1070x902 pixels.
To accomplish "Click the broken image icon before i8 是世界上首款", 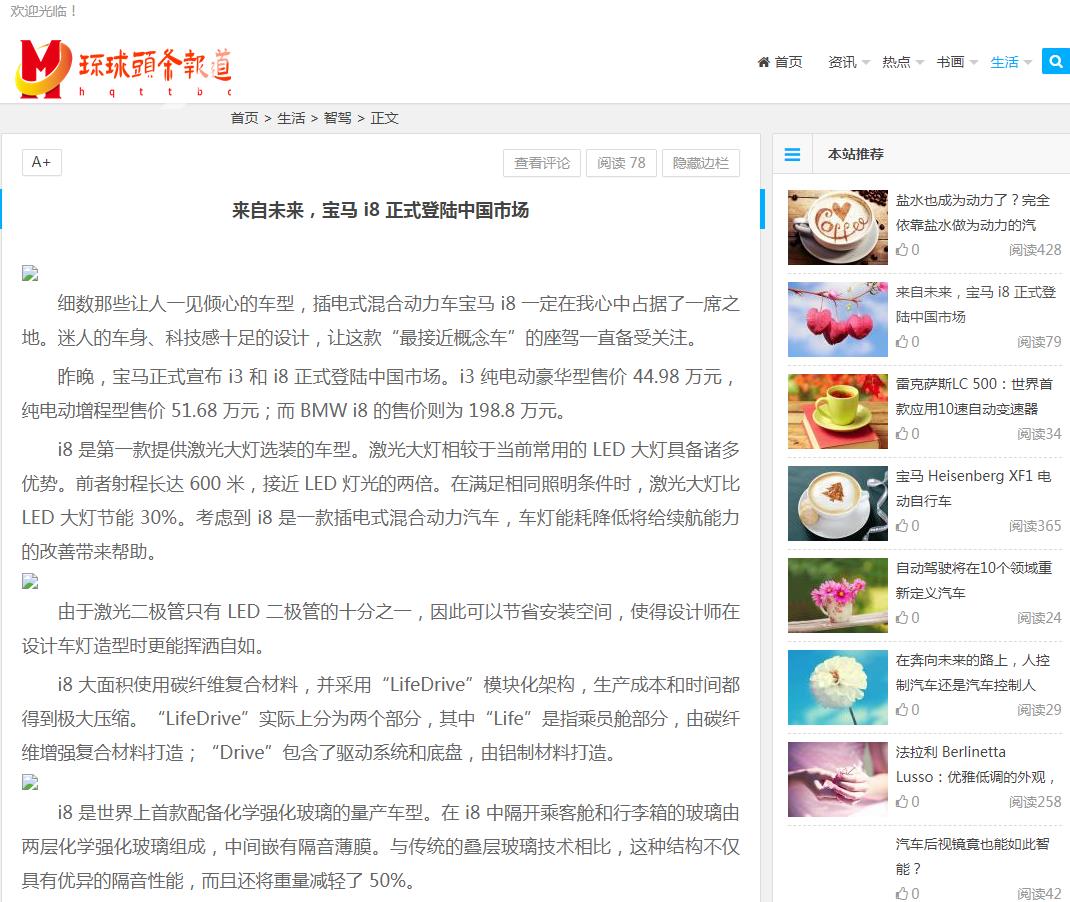I will [30, 782].
